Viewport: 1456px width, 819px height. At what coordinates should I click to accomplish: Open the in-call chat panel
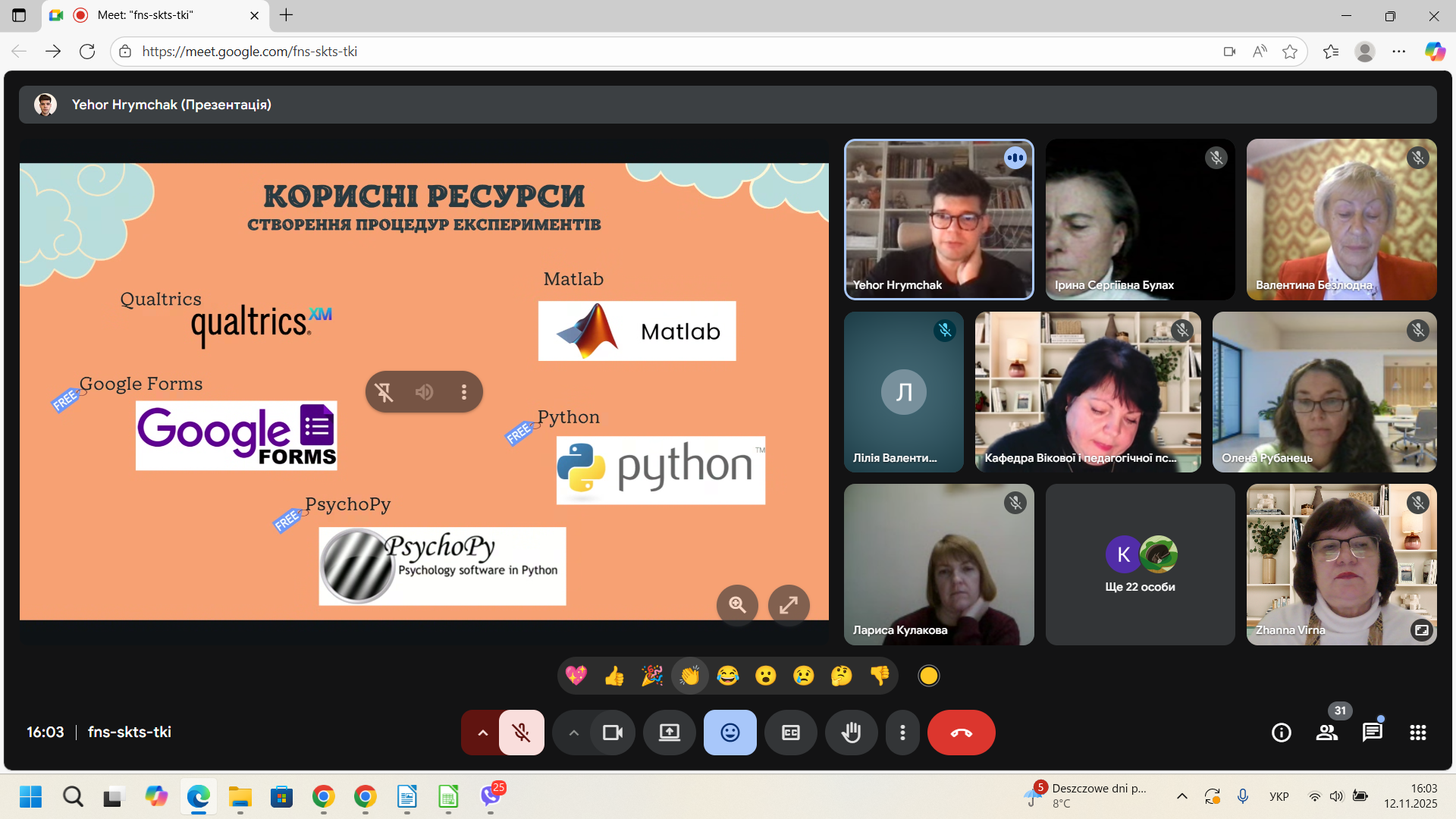[1372, 733]
